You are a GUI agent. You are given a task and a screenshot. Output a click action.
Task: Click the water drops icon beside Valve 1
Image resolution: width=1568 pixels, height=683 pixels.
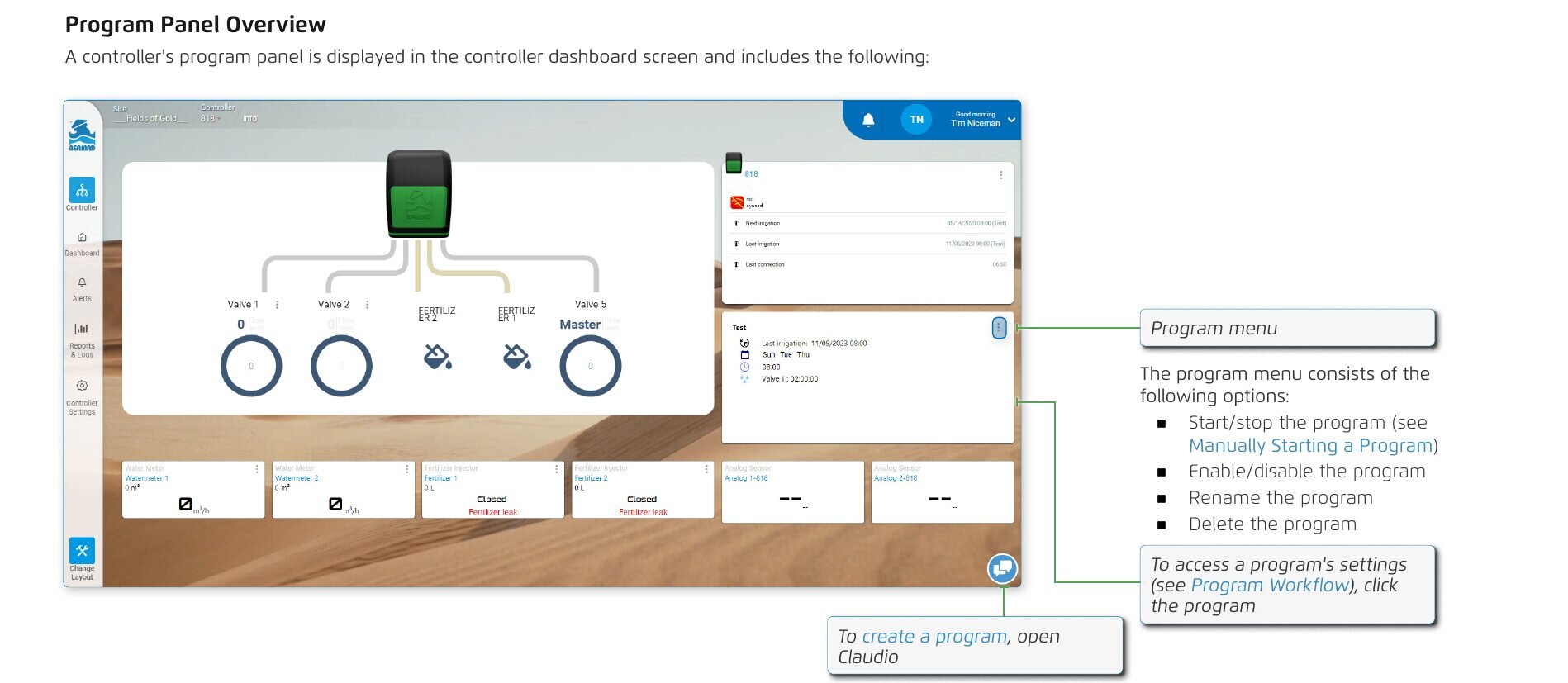click(744, 379)
